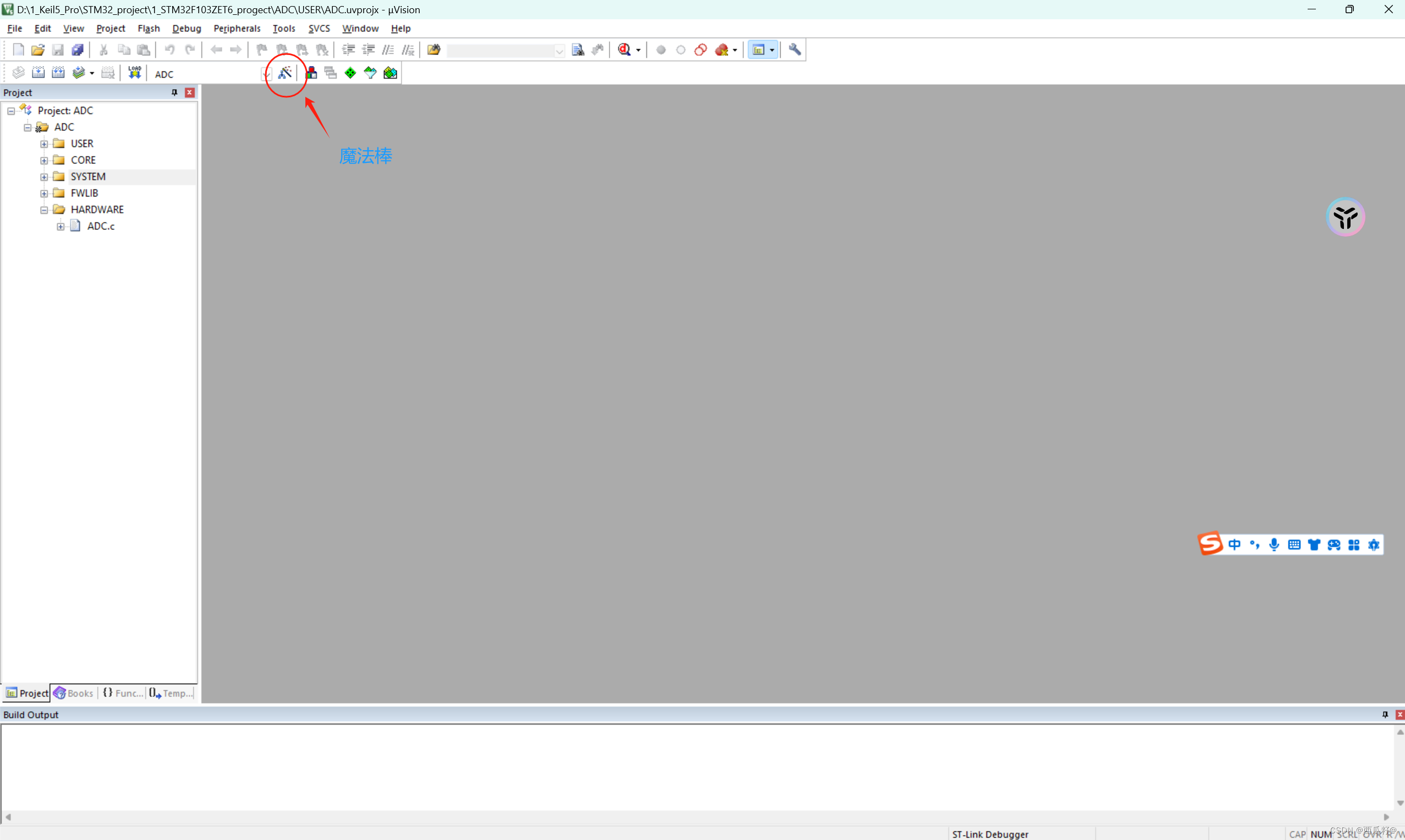This screenshot has width=1405, height=840.
Task: Select the Project tab at bottom panel
Action: 27,693
